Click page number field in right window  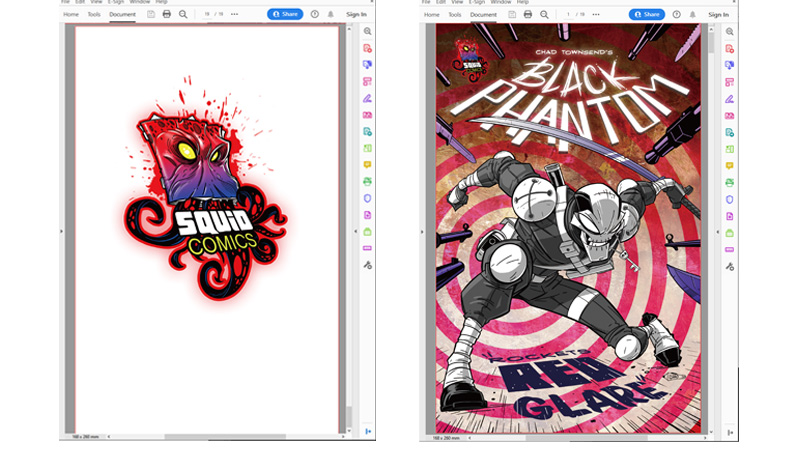tap(568, 15)
